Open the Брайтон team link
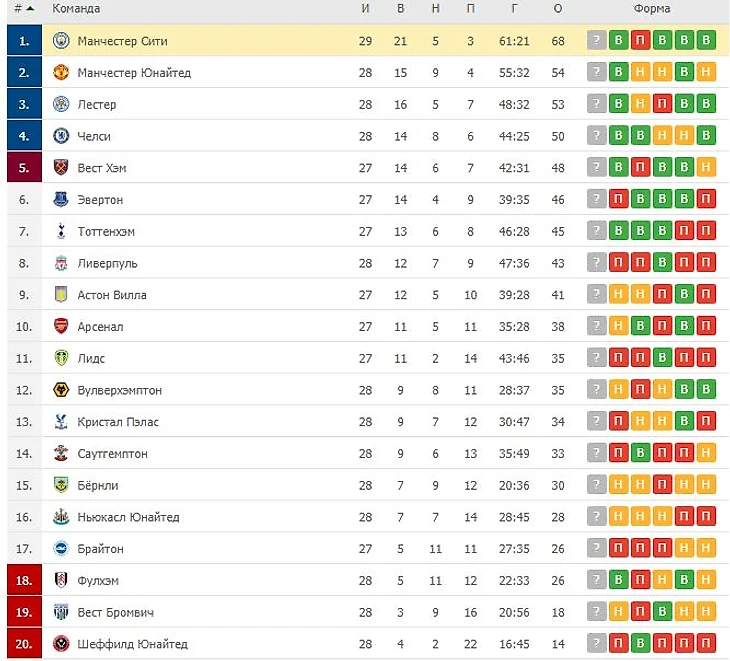 tap(101, 549)
